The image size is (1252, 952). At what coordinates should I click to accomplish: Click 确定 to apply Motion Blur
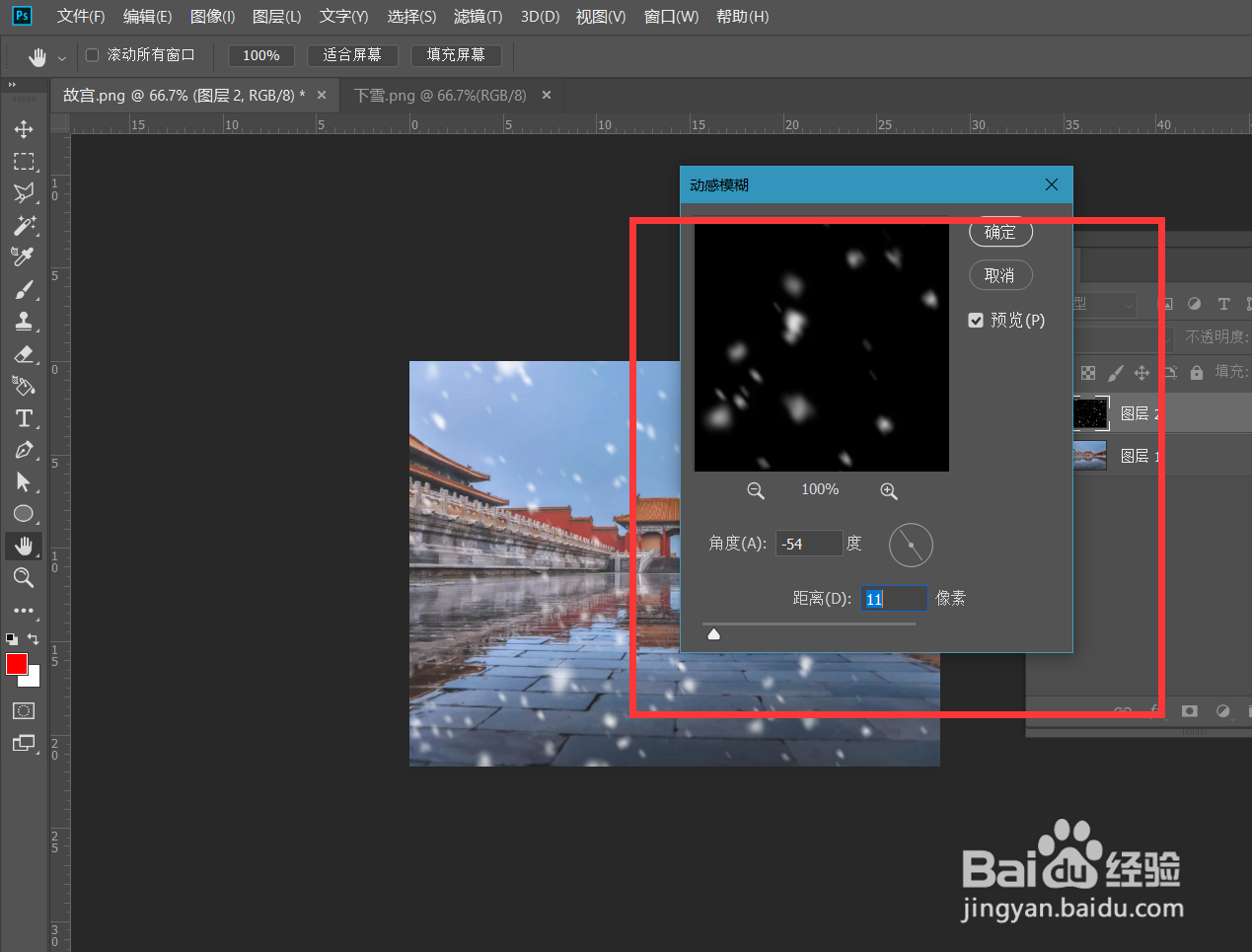(x=1000, y=232)
